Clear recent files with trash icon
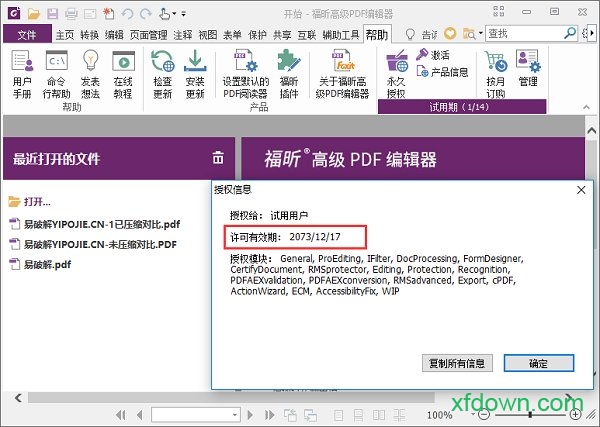Screen dimensions: 600x427 point(218,157)
